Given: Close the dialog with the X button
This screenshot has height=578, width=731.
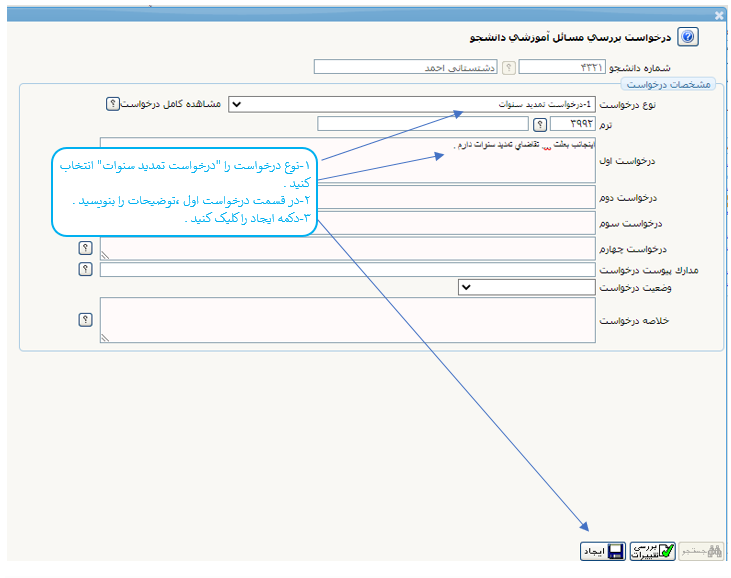Looking at the screenshot, I should click(718, 16).
